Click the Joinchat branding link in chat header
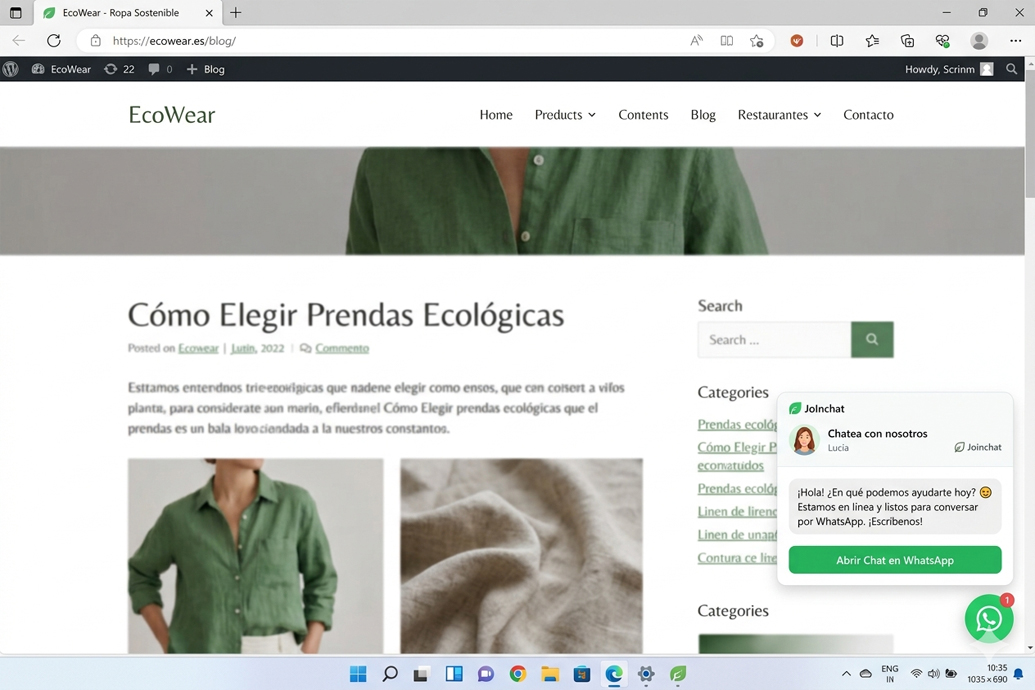 tap(978, 448)
